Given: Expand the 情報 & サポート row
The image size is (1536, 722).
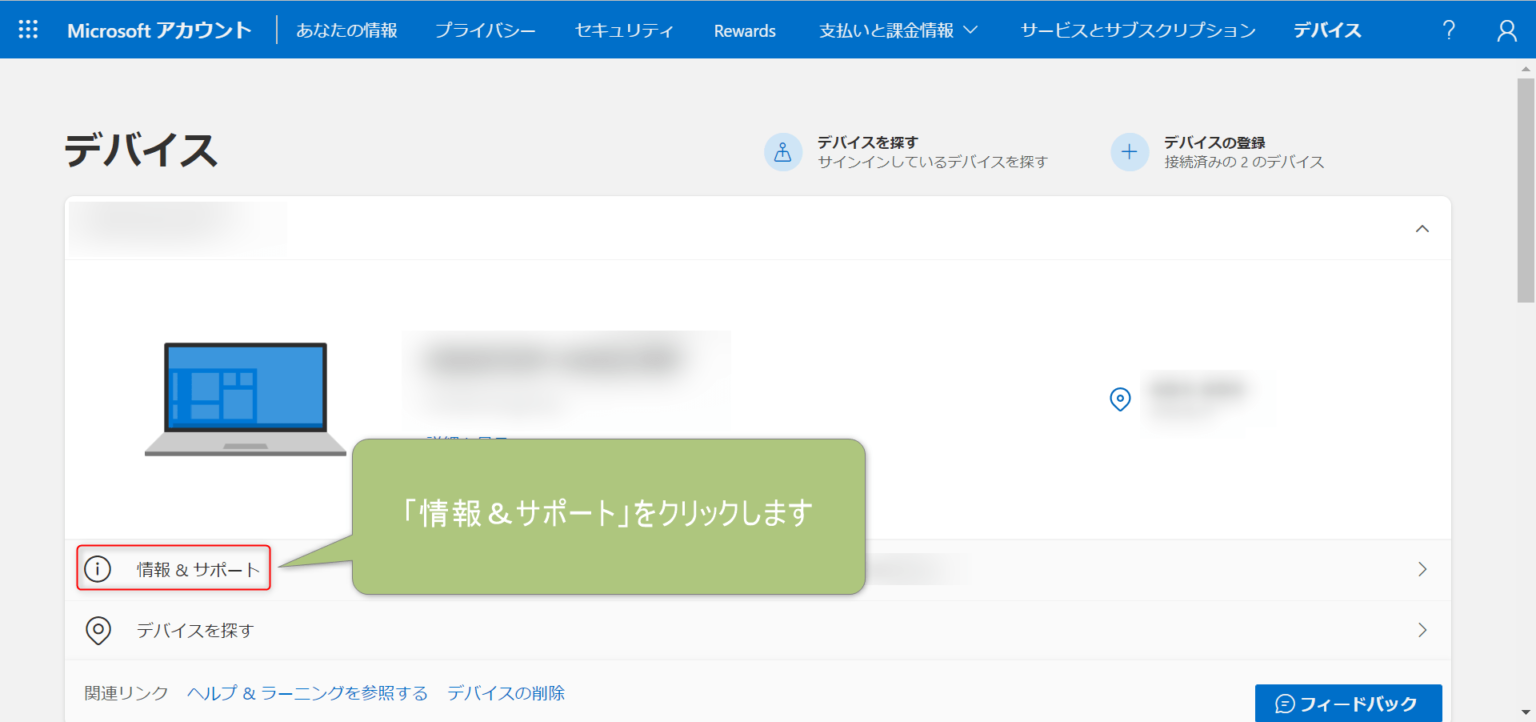Looking at the screenshot, I should coord(1422,568).
